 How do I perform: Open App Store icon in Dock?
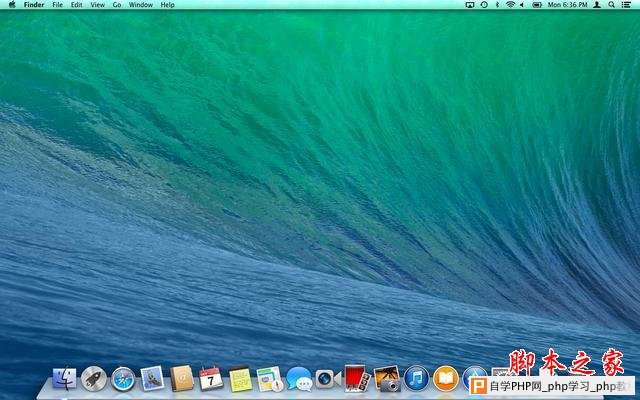click(475, 375)
